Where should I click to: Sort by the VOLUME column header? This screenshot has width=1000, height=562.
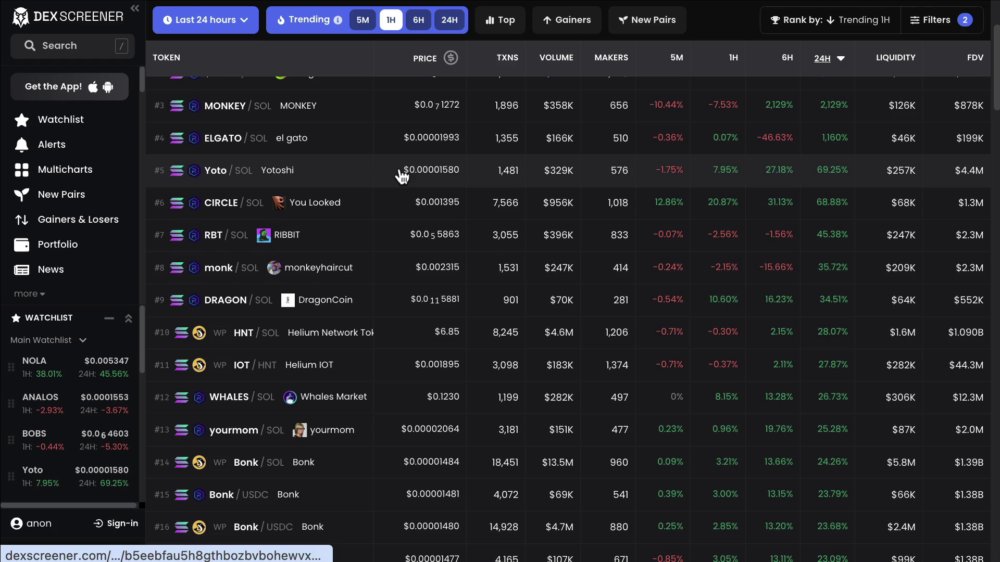(556, 57)
